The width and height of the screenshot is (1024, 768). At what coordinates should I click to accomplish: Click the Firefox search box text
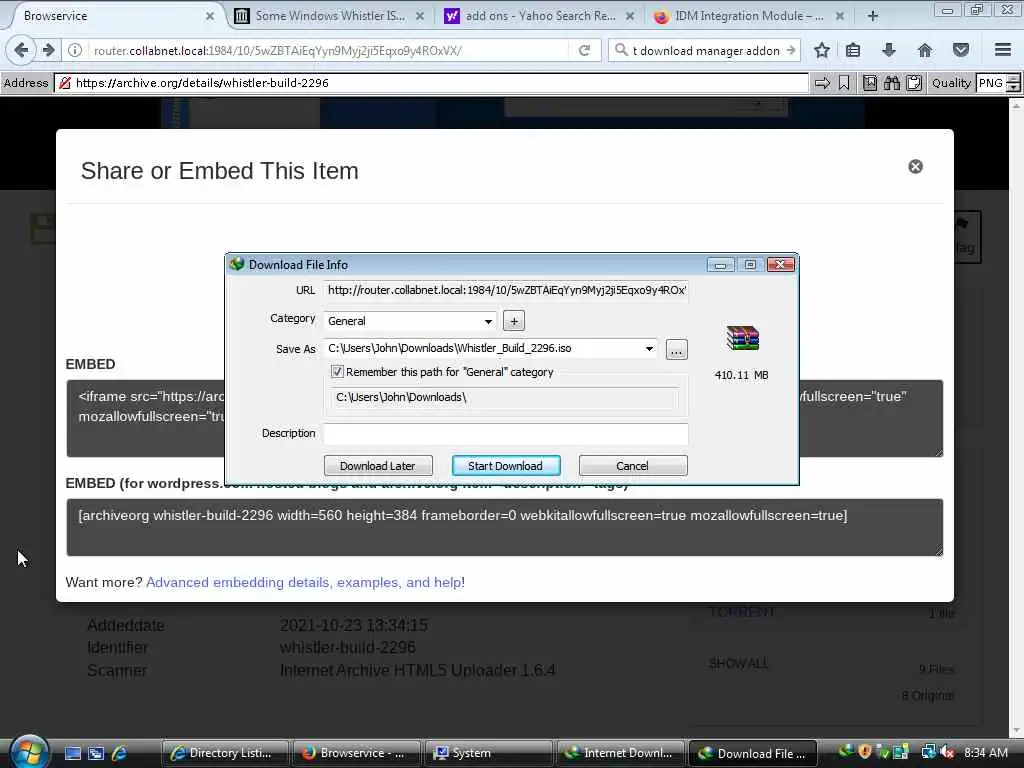coord(706,50)
